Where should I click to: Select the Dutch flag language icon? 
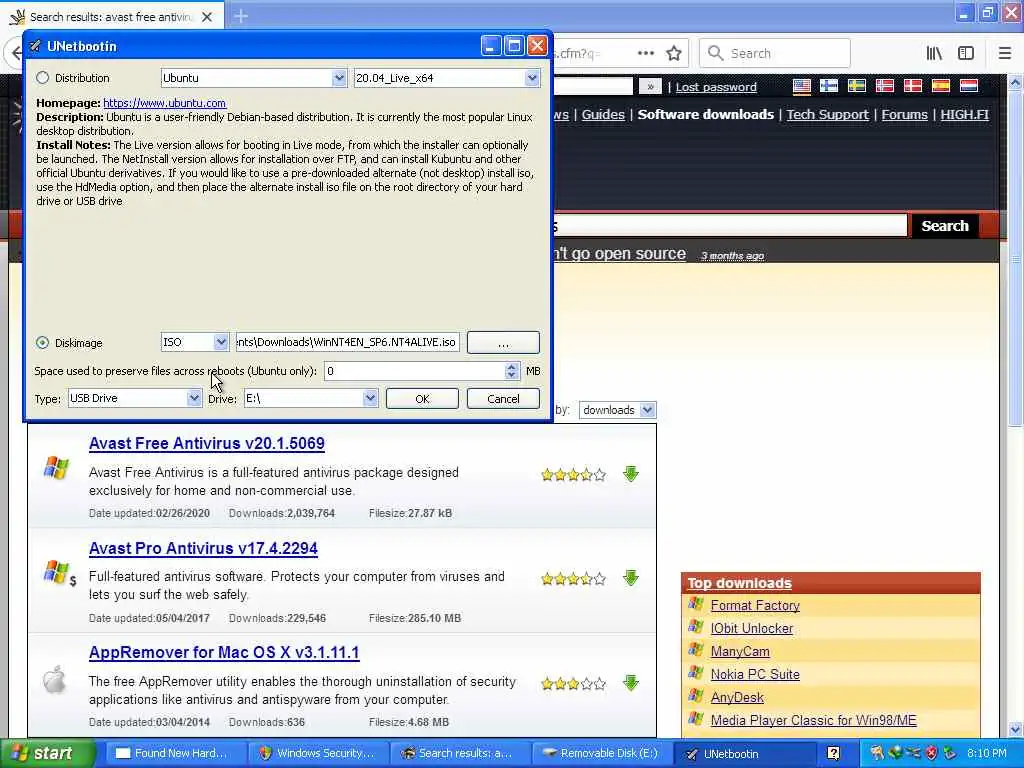click(x=968, y=86)
